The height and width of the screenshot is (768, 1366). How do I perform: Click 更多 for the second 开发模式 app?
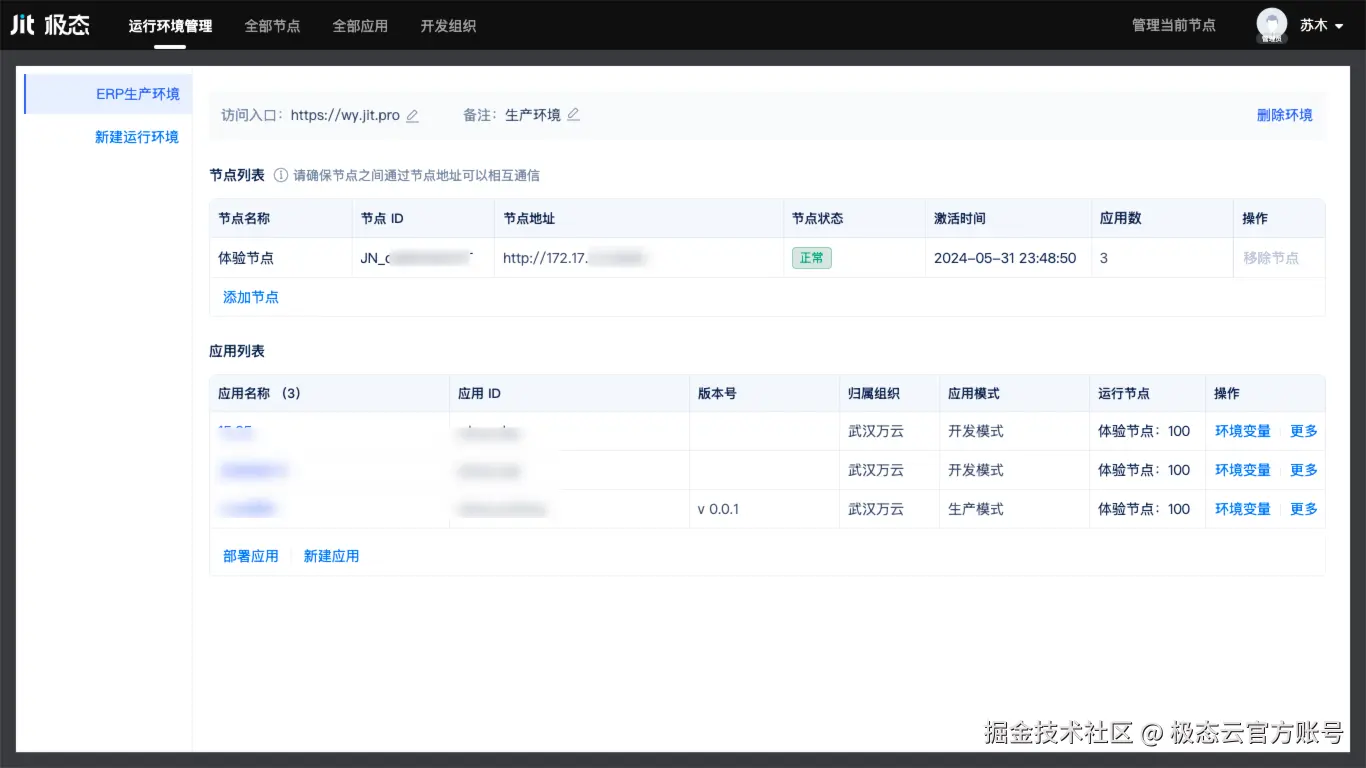(x=1304, y=470)
